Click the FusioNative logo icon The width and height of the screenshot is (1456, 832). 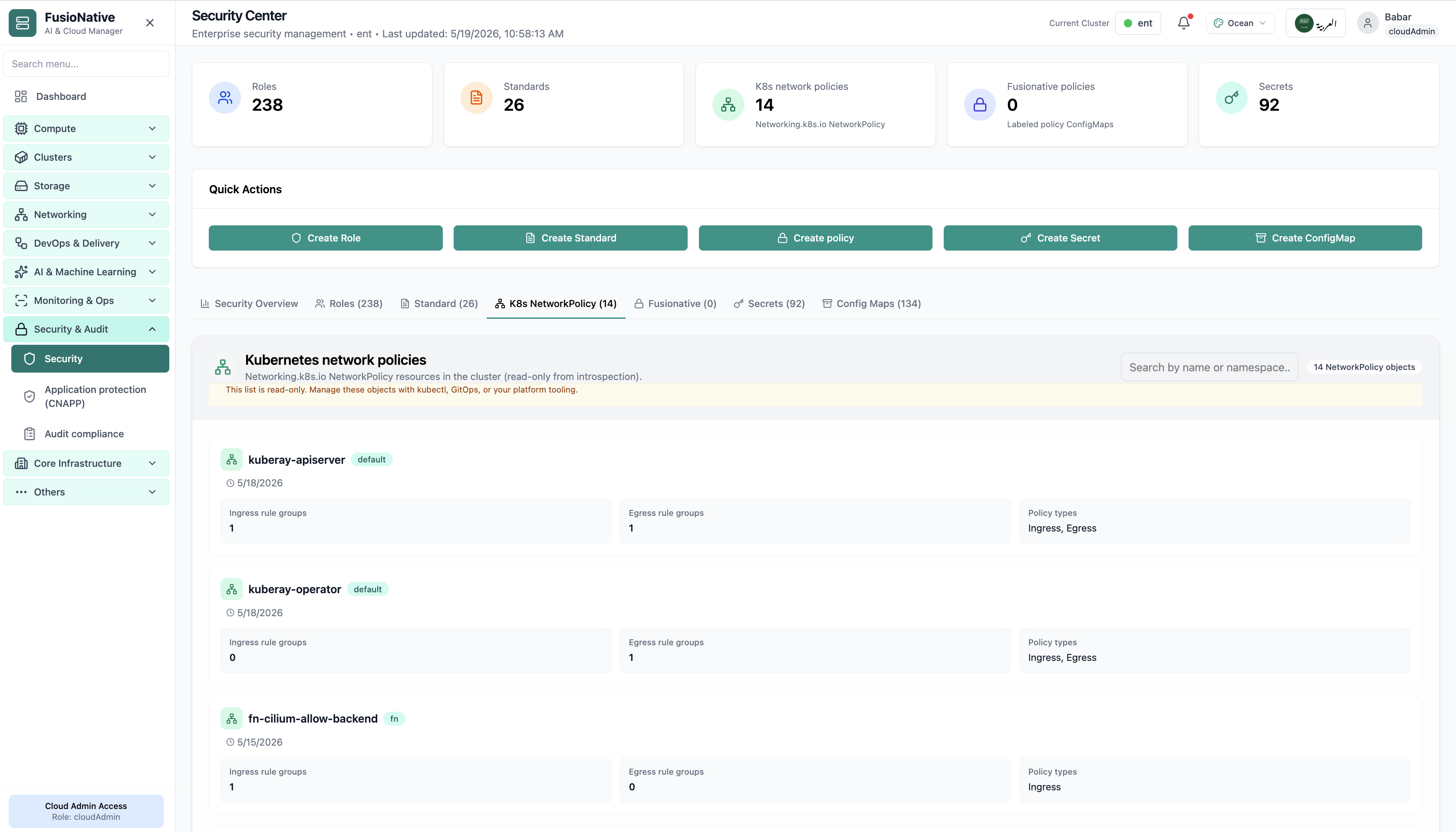(22, 23)
